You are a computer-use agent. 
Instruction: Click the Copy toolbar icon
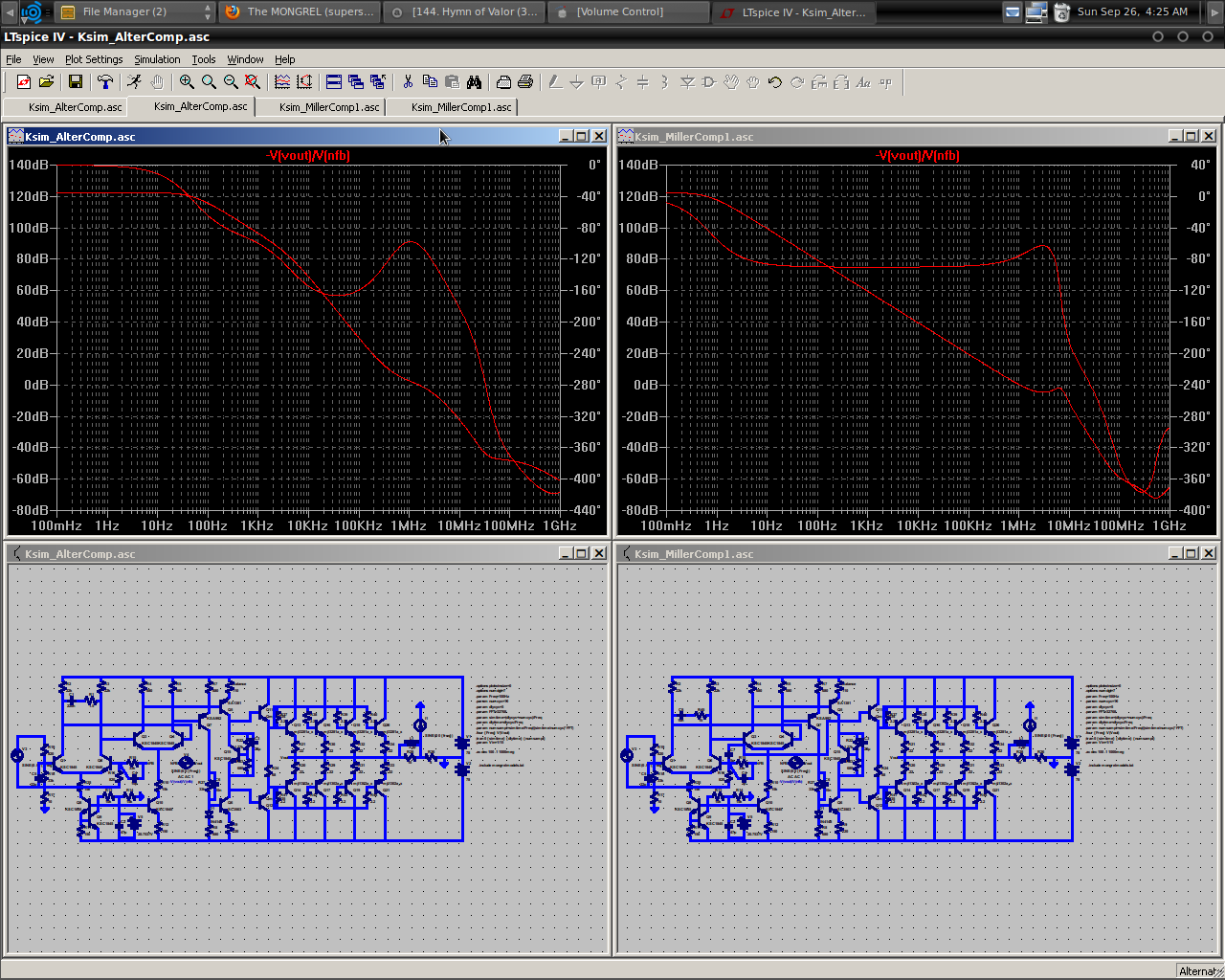pyautogui.click(x=430, y=82)
